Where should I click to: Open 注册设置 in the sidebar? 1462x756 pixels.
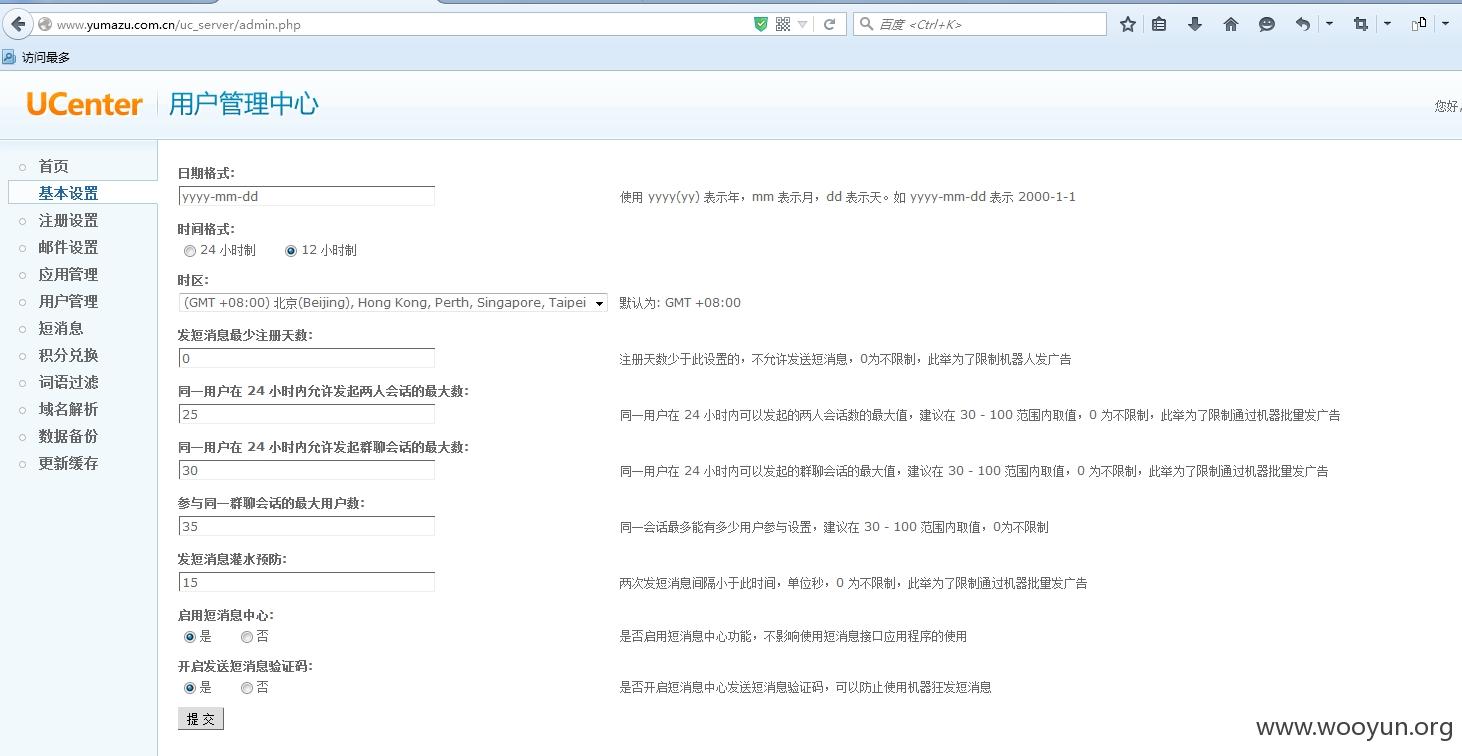68,220
